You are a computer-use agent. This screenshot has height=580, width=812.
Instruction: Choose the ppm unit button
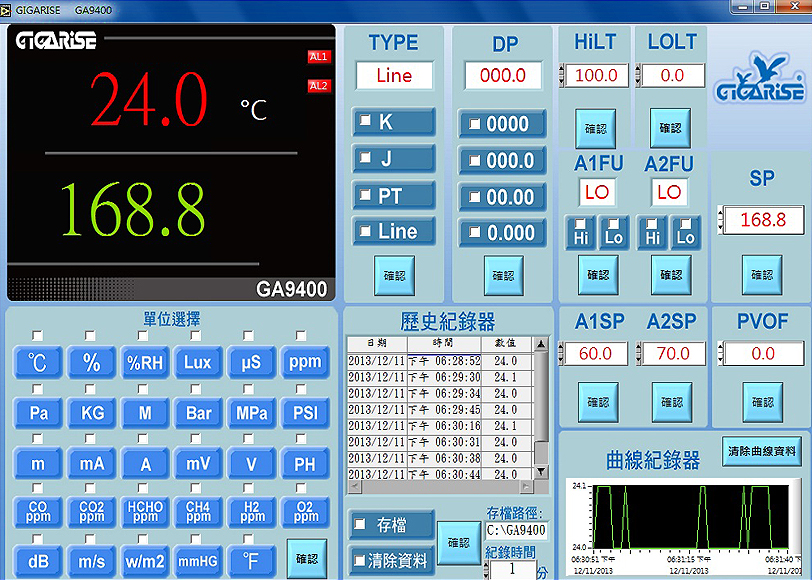pos(305,362)
